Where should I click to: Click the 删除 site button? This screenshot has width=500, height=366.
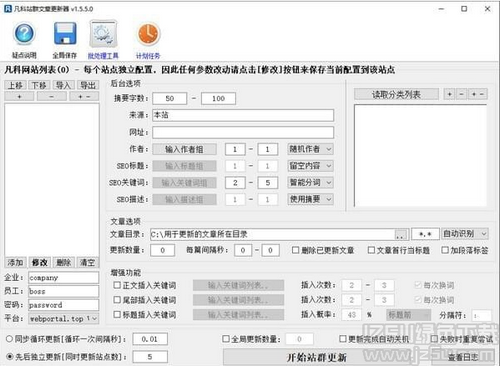click(63, 262)
